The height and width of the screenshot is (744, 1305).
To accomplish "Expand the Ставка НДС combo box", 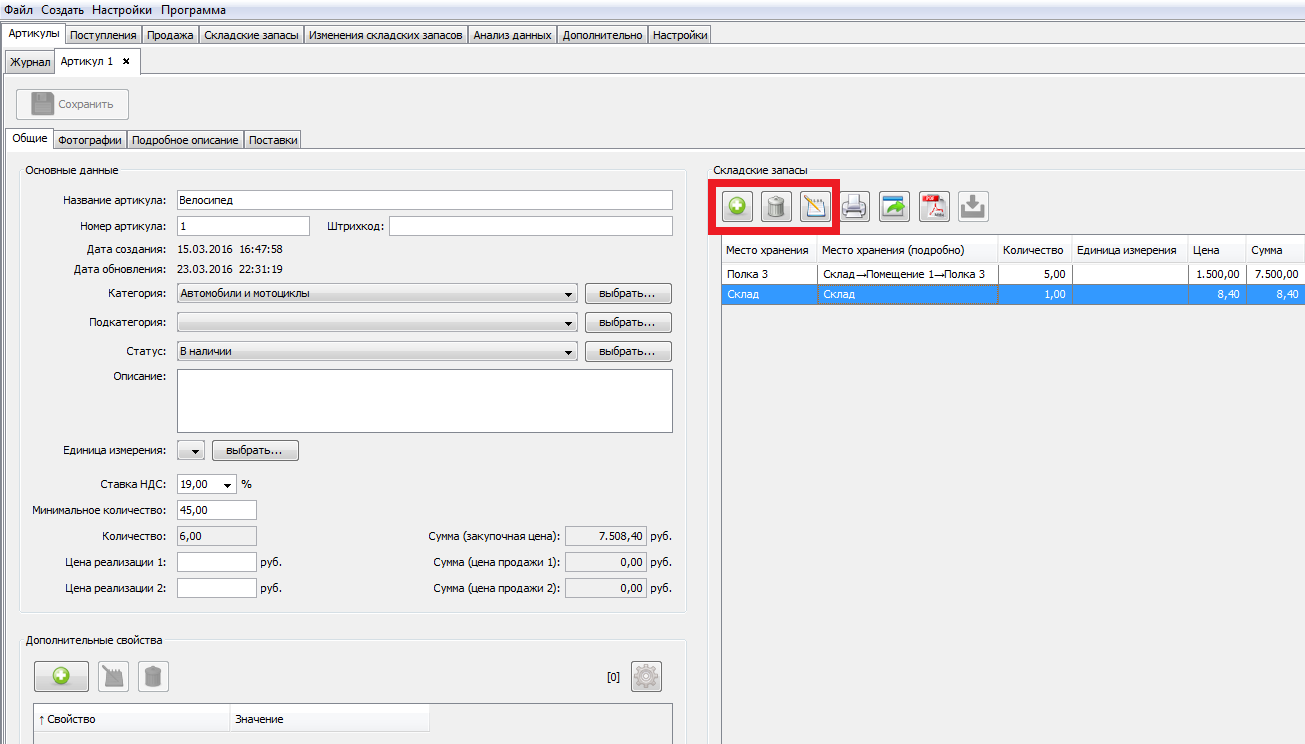I will click(x=228, y=484).
